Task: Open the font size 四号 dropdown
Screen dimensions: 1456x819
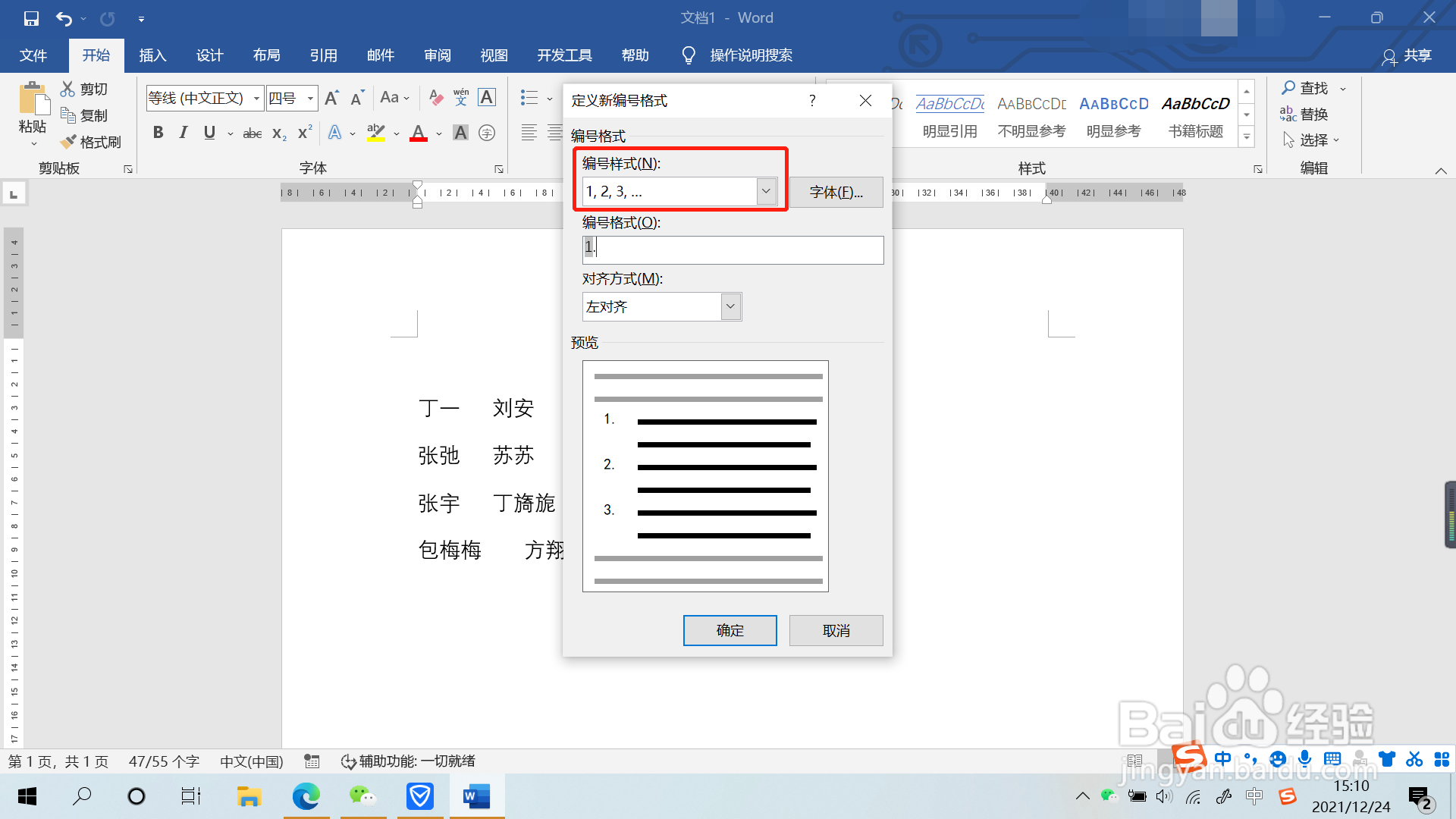Action: click(x=310, y=98)
